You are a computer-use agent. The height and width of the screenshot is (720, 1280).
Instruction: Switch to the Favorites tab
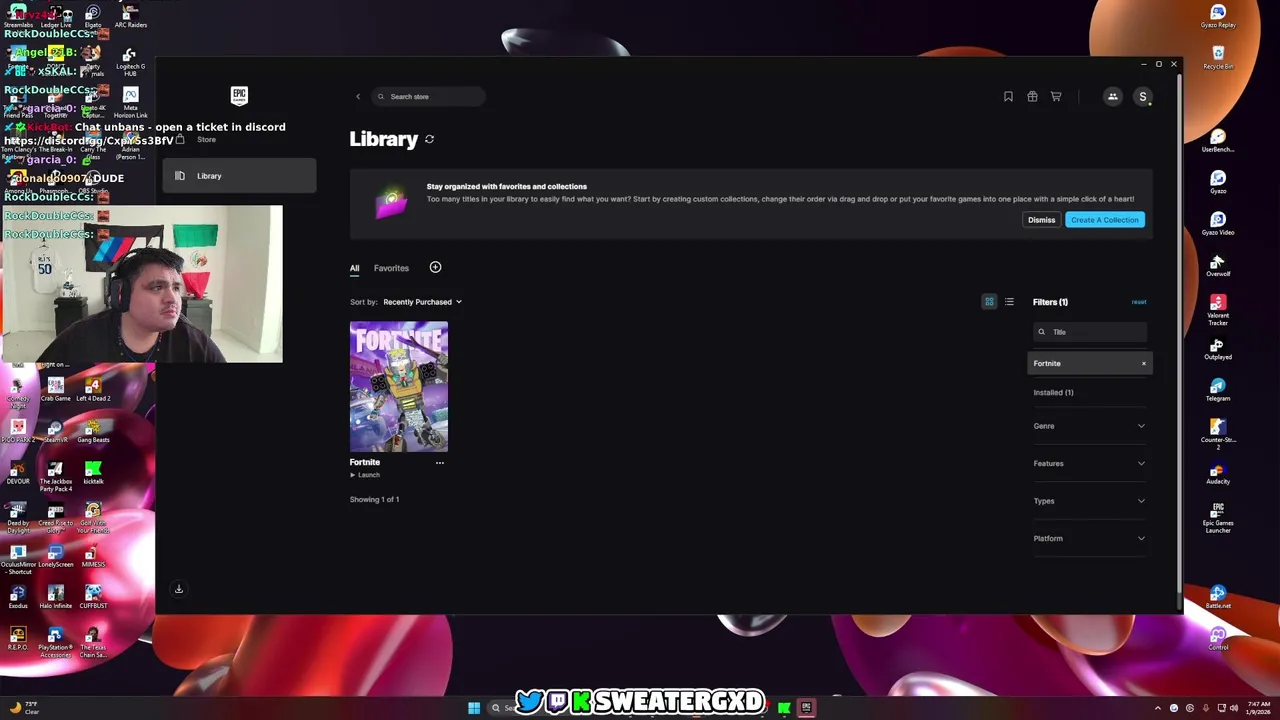point(391,268)
